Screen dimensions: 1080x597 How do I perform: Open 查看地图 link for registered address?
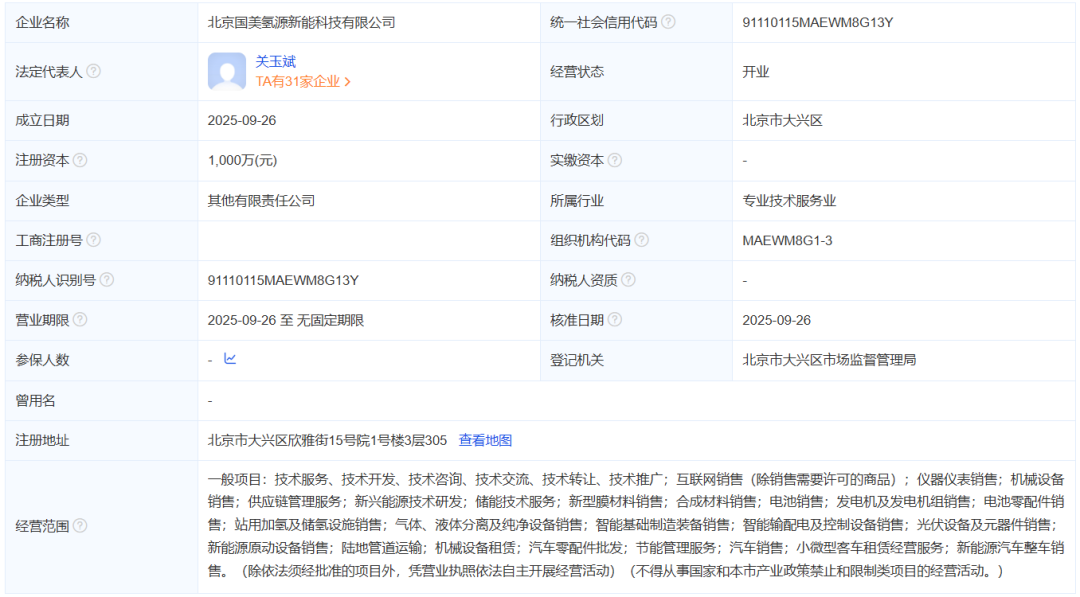click(485, 440)
